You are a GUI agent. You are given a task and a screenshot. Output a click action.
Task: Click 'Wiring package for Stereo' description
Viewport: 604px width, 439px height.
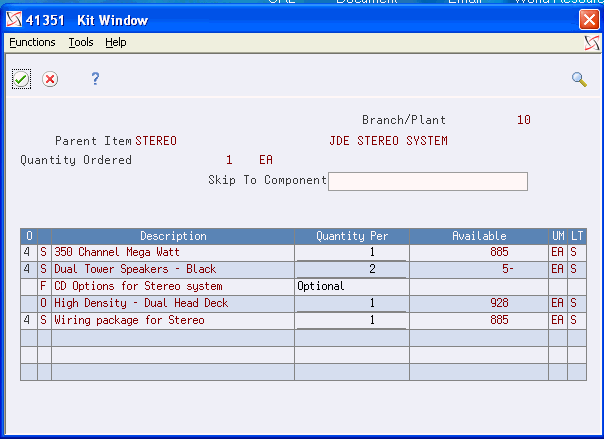[x=129, y=320]
